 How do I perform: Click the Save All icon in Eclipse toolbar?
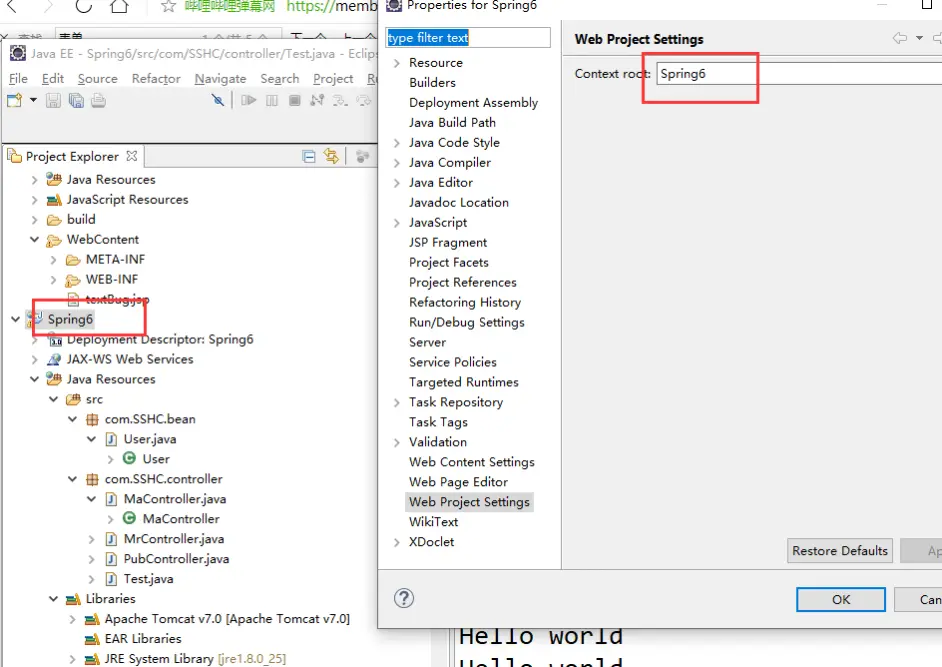pyautogui.click(x=76, y=100)
